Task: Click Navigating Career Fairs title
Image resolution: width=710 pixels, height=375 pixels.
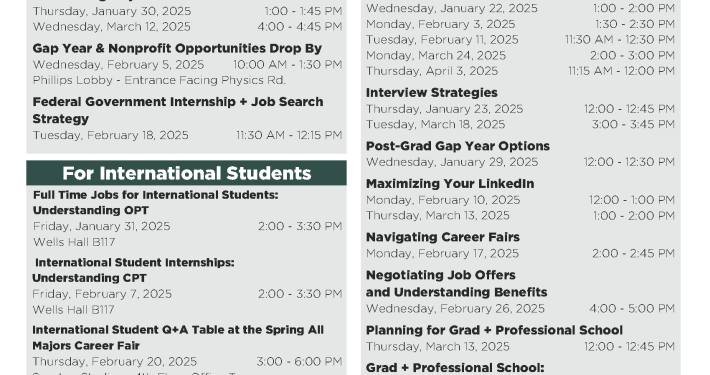Action: (442, 237)
